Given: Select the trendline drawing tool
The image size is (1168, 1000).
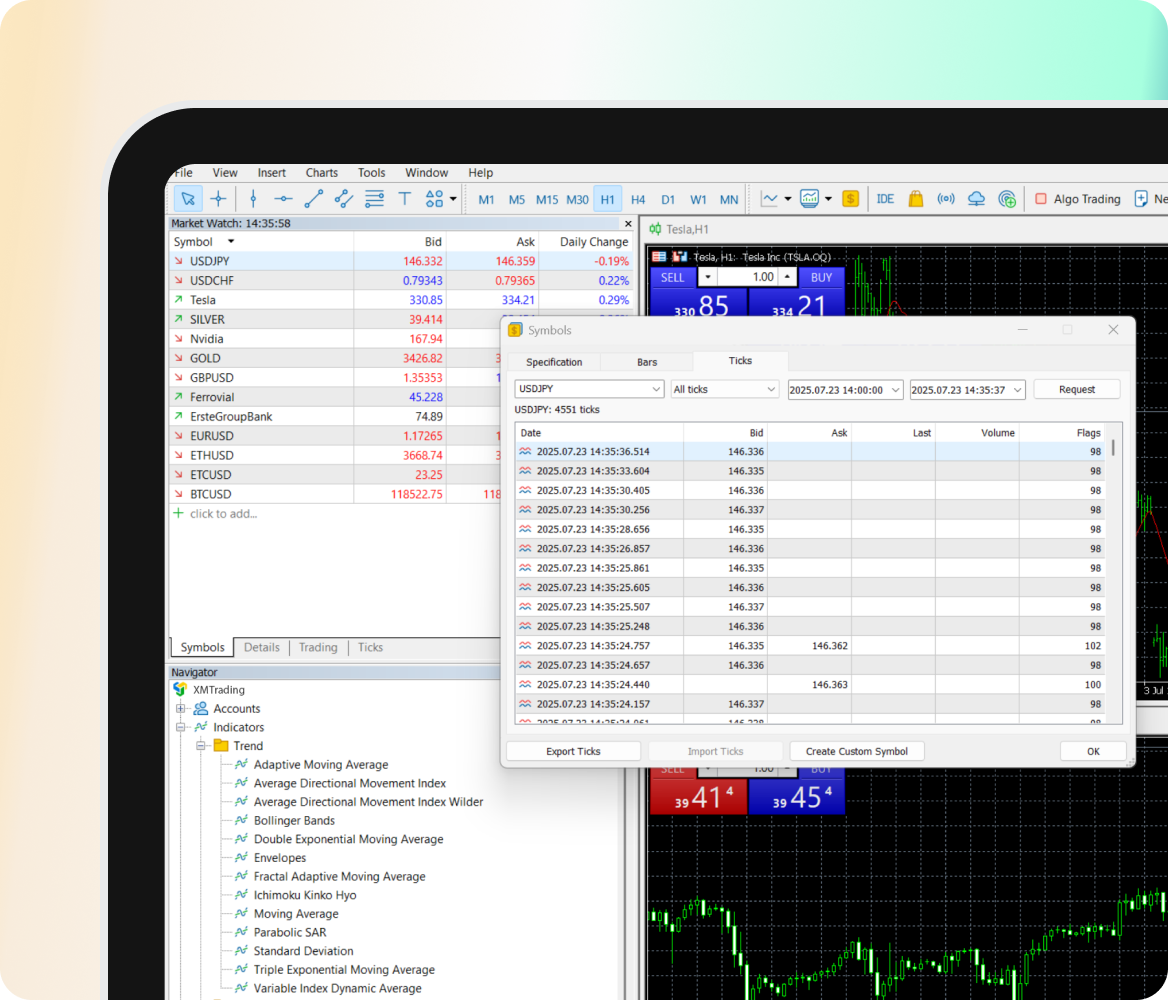Looking at the screenshot, I should coord(313,199).
